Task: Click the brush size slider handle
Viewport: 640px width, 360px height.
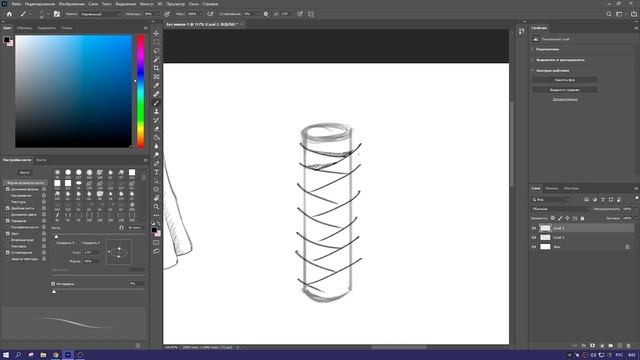Action: tap(56, 236)
